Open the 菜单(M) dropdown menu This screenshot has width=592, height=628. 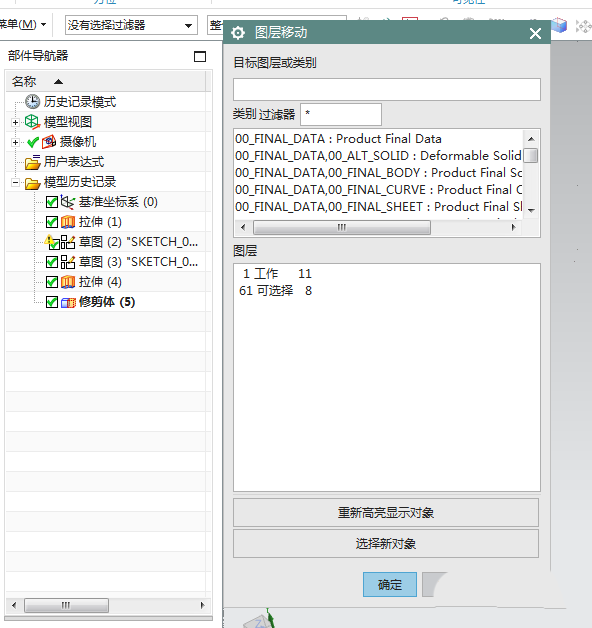22,24
